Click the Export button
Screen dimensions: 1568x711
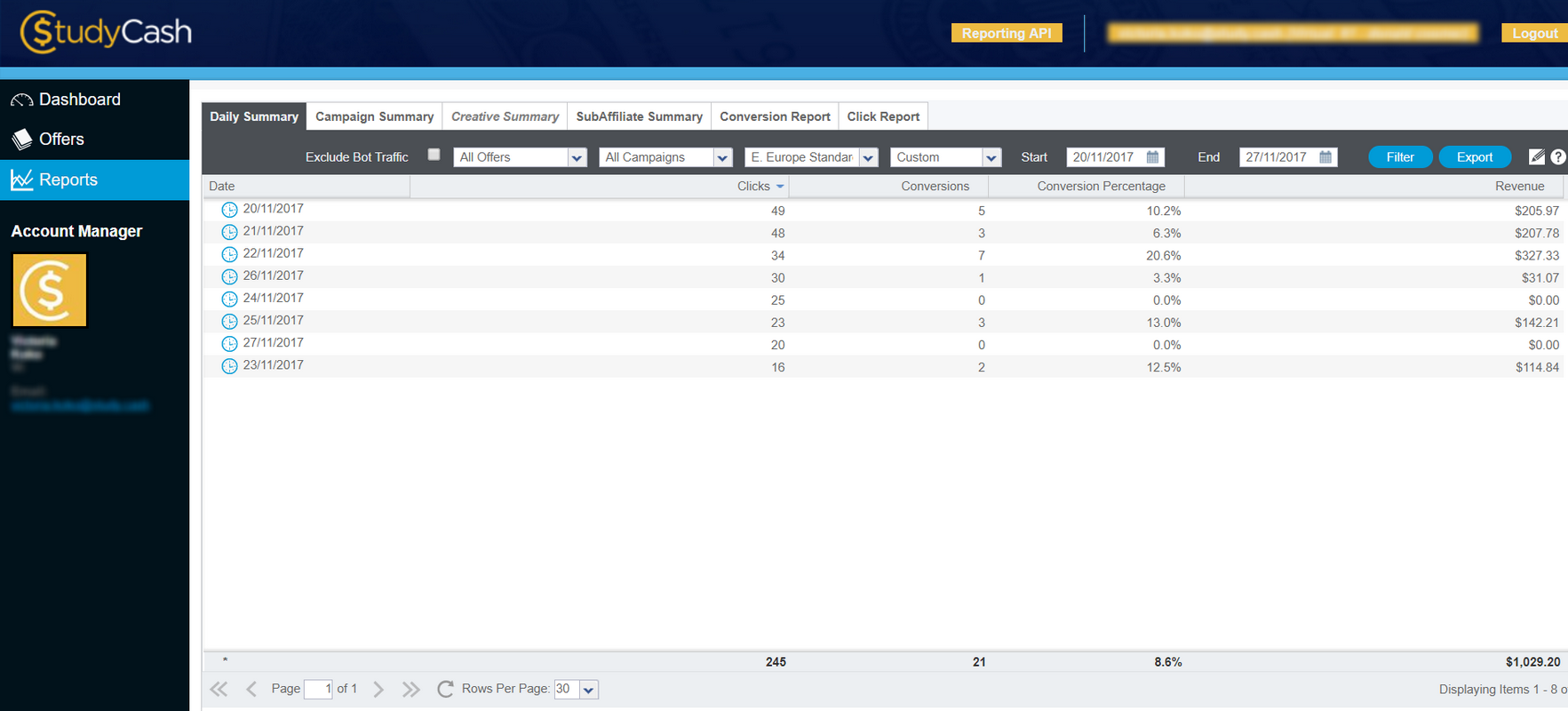coord(1475,157)
